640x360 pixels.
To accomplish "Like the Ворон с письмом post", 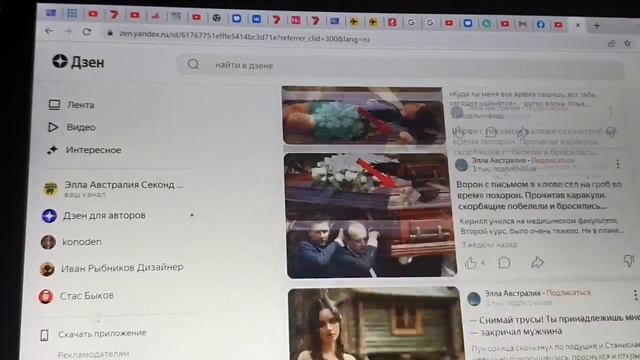I will (471, 263).
